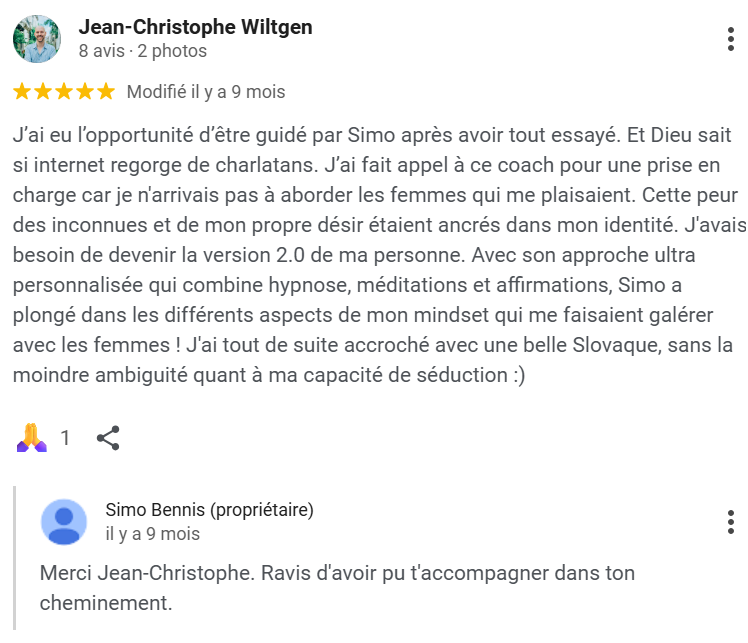
Task: Click the second star of the rating
Action: tap(43, 91)
